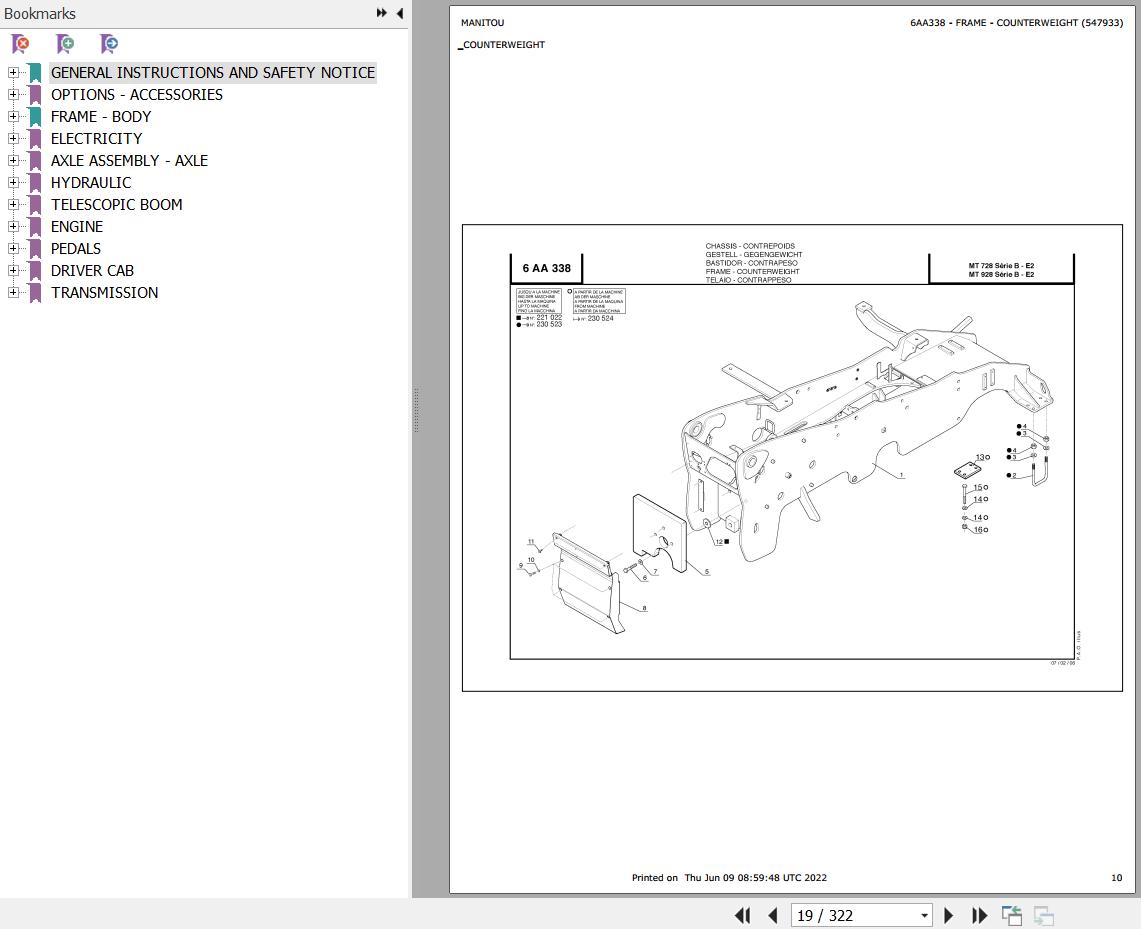Click the bookmark ribbon icon beside DRIVER CAB
This screenshot has height=929, width=1141.
34,271
